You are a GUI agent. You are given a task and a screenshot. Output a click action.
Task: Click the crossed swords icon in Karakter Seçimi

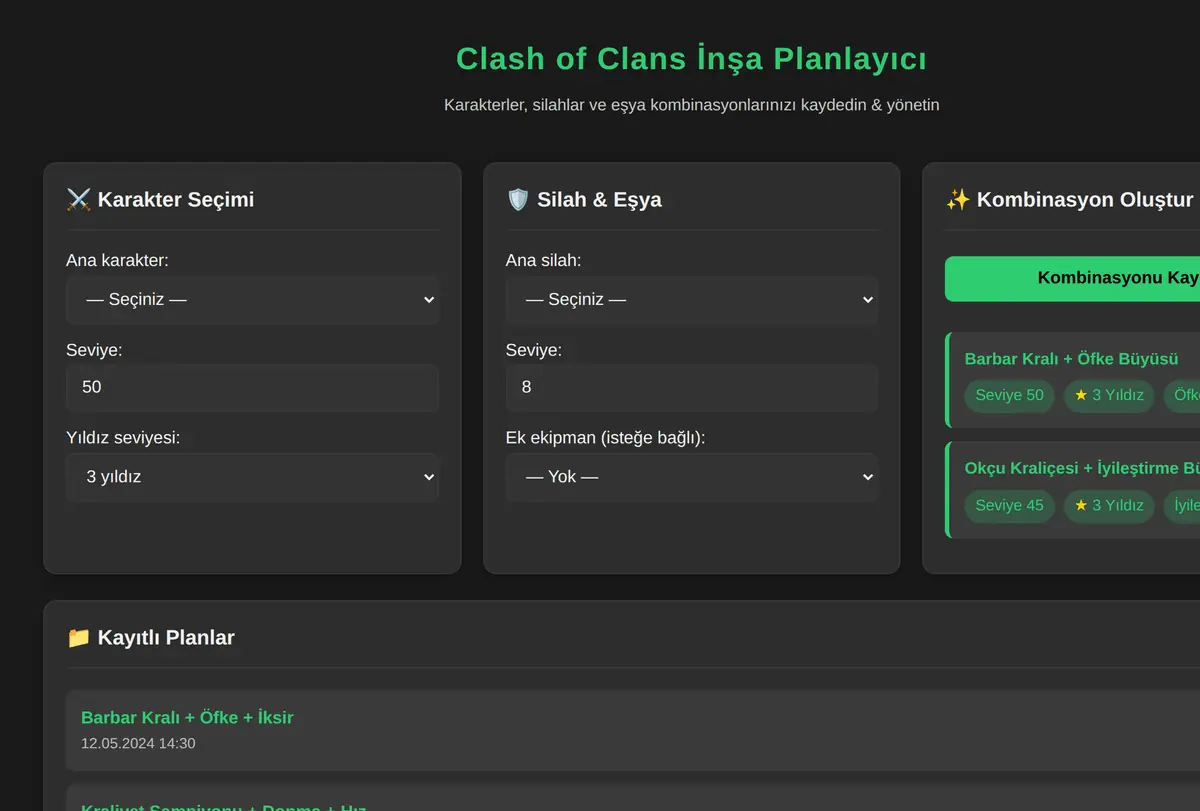pos(79,200)
